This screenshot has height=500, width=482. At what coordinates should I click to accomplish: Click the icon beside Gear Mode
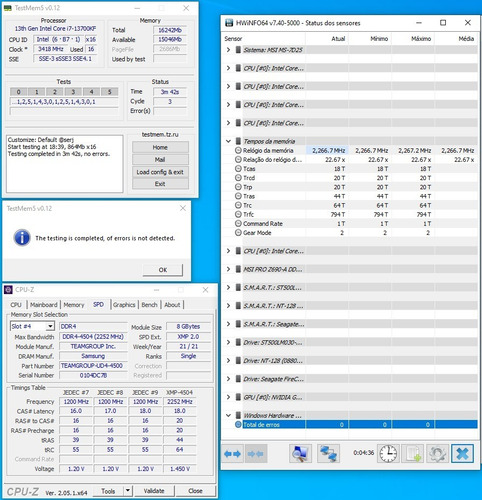[x=238, y=233]
